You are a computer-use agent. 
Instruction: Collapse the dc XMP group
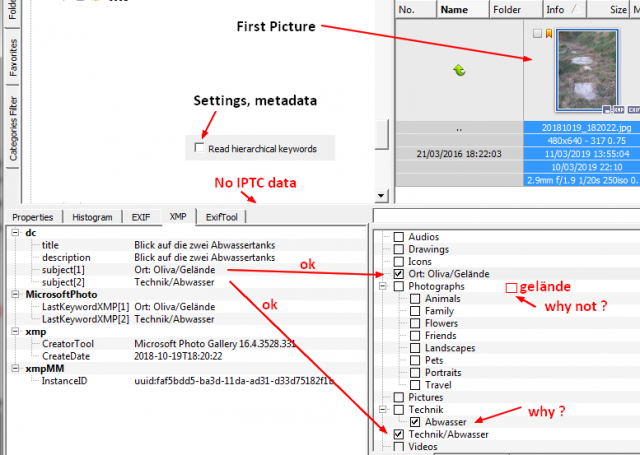point(15,233)
